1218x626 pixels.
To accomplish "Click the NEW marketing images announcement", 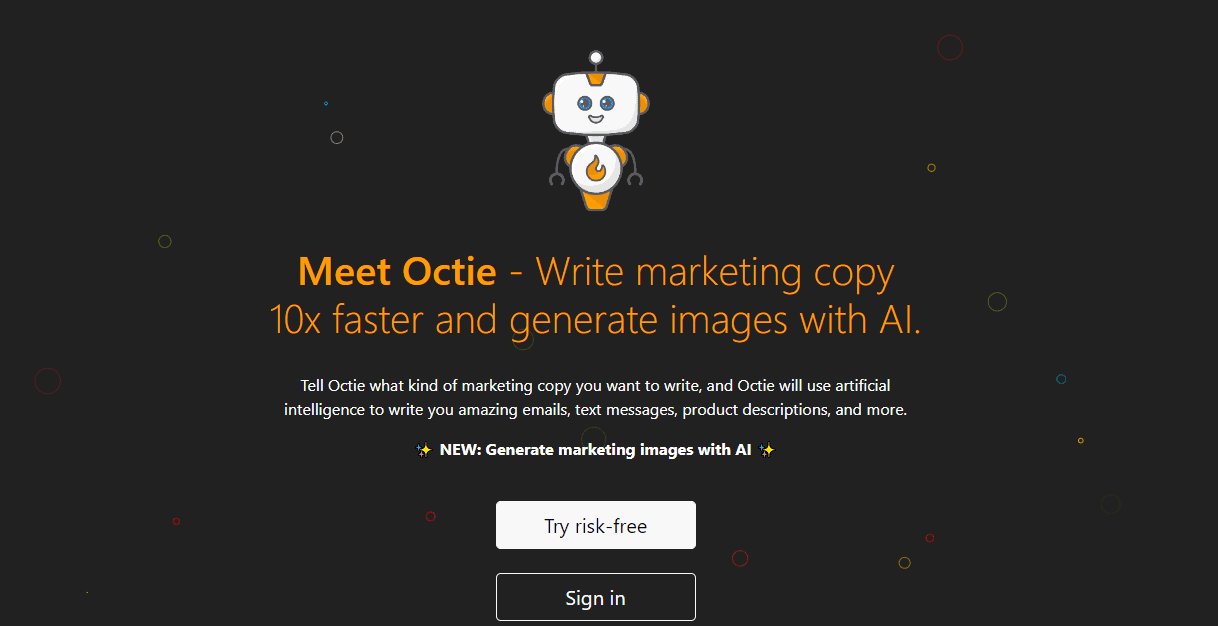I will pyautogui.click(x=595, y=449).
